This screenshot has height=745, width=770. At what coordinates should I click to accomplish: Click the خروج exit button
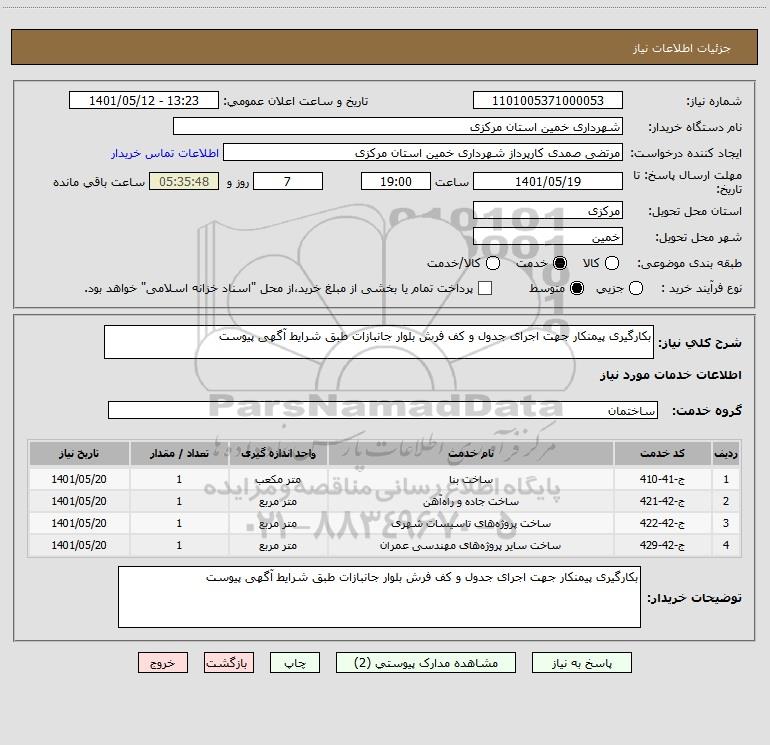(x=163, y=663)
